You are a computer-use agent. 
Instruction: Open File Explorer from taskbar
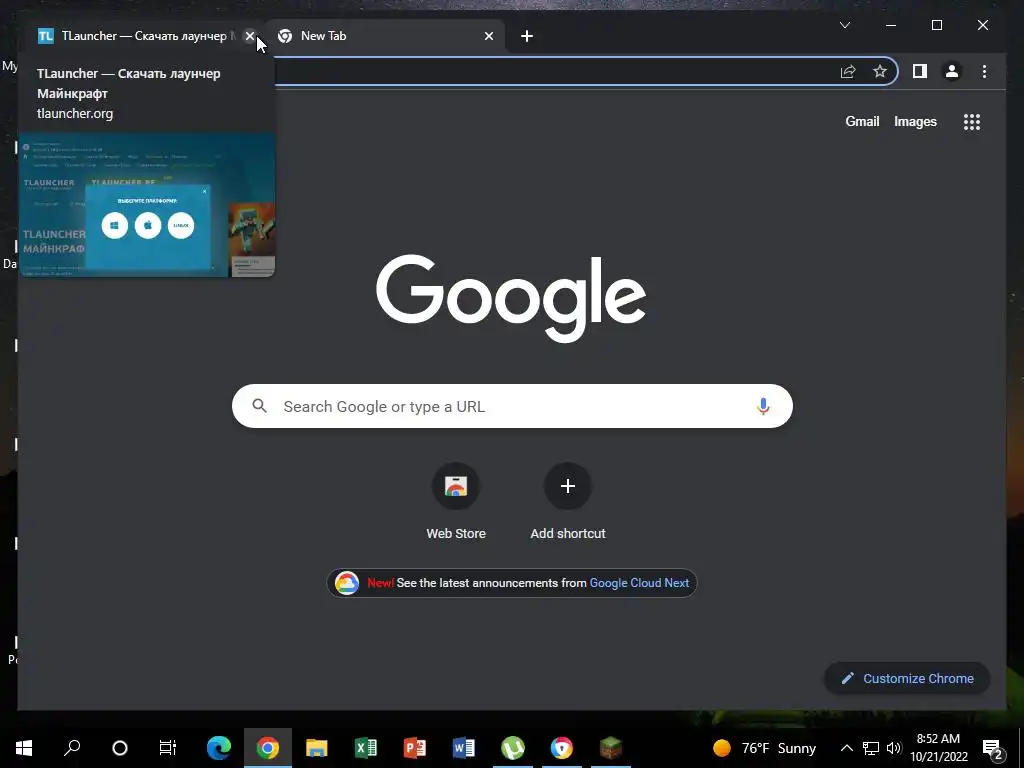pyautogui.click(x=316, y=748)
